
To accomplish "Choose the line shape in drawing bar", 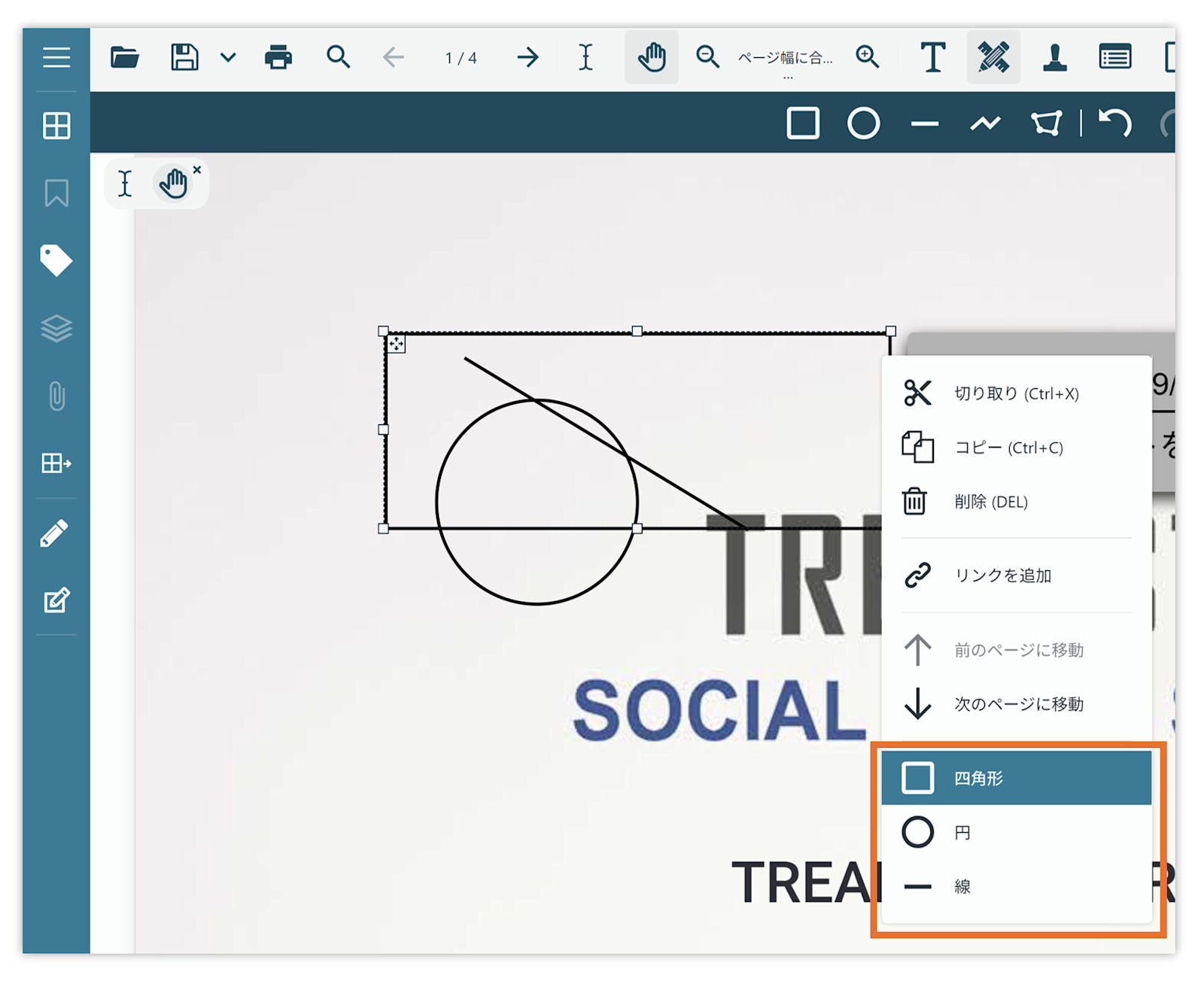I will [x=925, y=123].
